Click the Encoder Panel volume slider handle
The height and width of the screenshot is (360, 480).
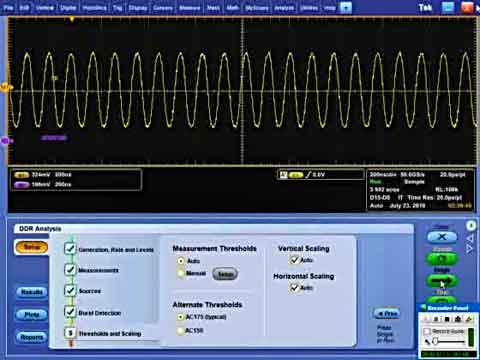[435, 341]
